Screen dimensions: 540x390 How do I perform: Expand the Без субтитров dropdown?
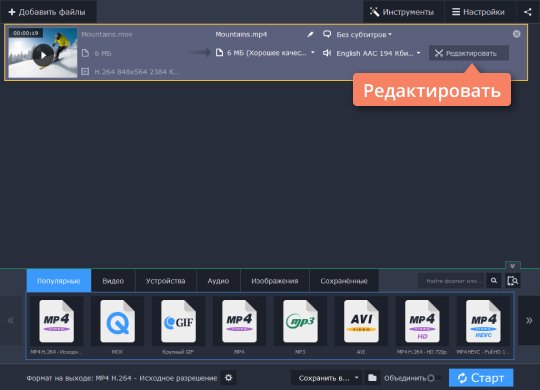click(364, 34)
